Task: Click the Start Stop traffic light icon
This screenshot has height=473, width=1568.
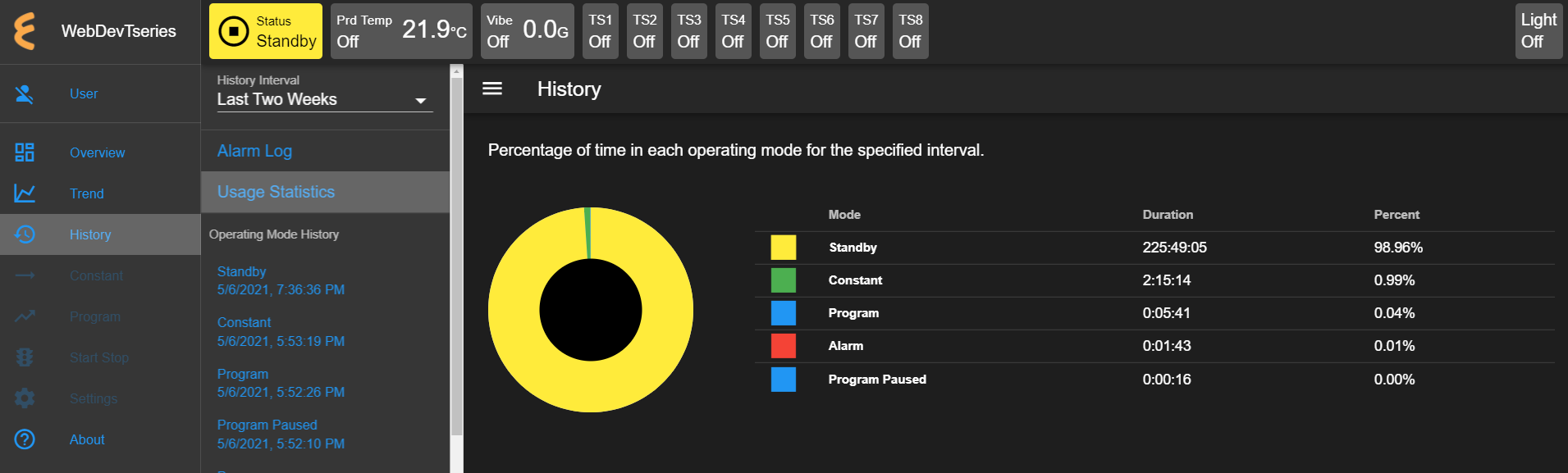Action: [25, 357]
